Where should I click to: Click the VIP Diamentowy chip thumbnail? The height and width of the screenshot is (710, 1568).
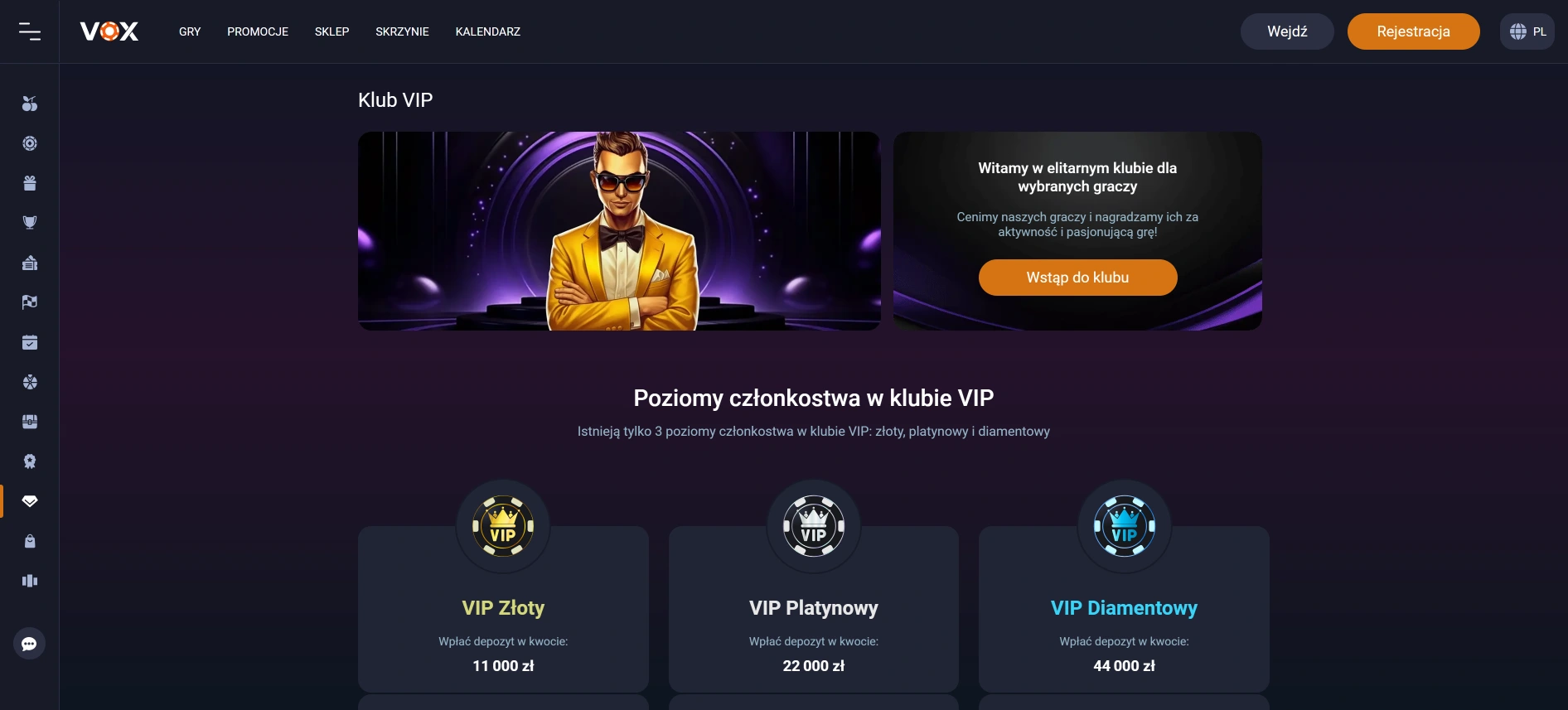(x=1124, y=525)
